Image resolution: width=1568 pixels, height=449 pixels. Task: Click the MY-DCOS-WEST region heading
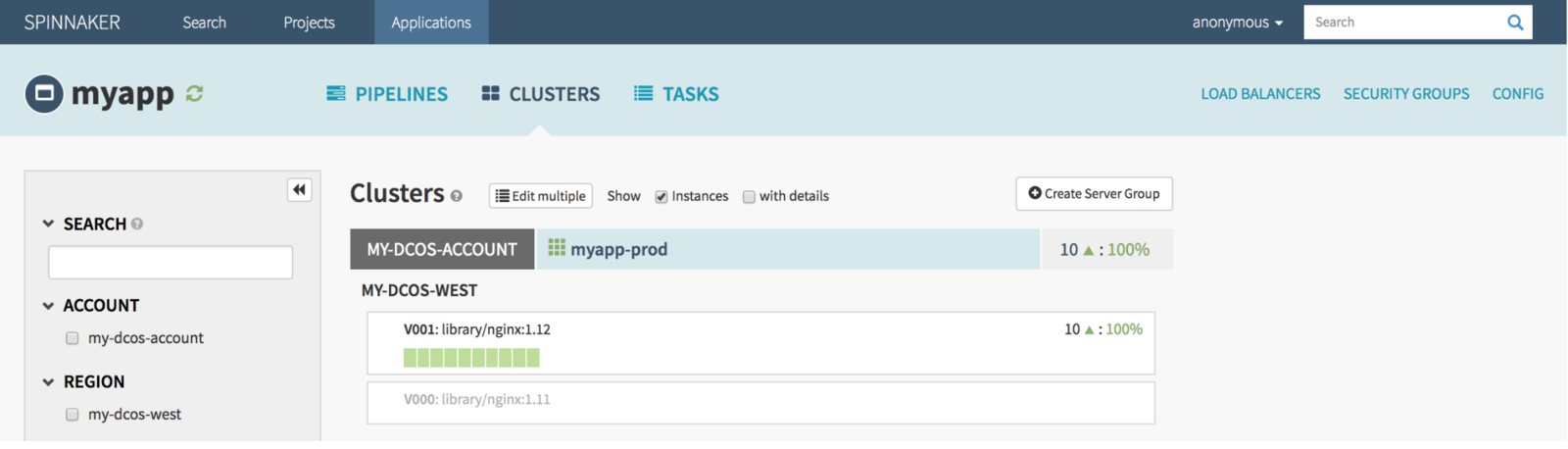[x=419, y=291]
